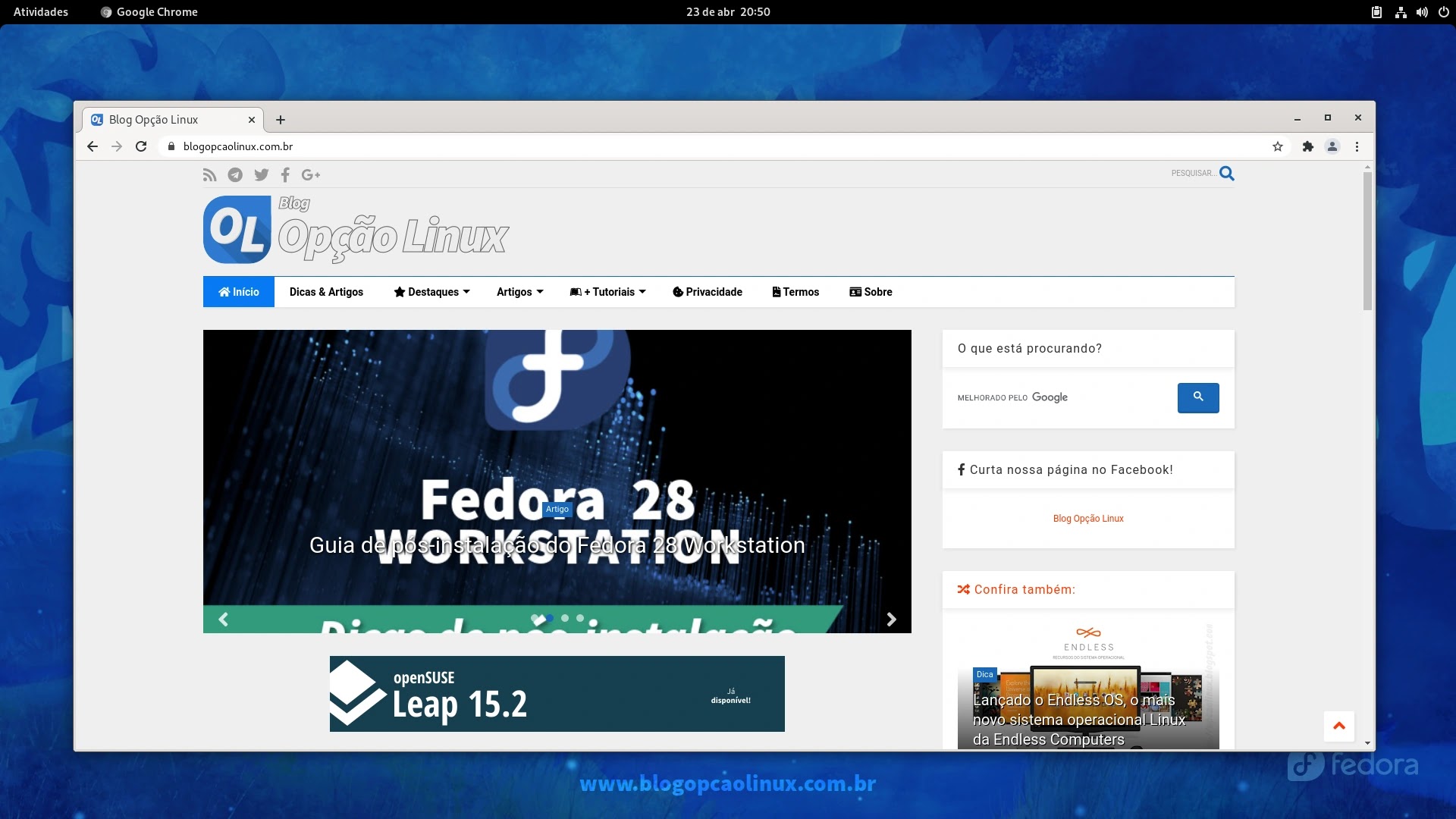Open the Chrome extensions puzzle icon

1308,146
